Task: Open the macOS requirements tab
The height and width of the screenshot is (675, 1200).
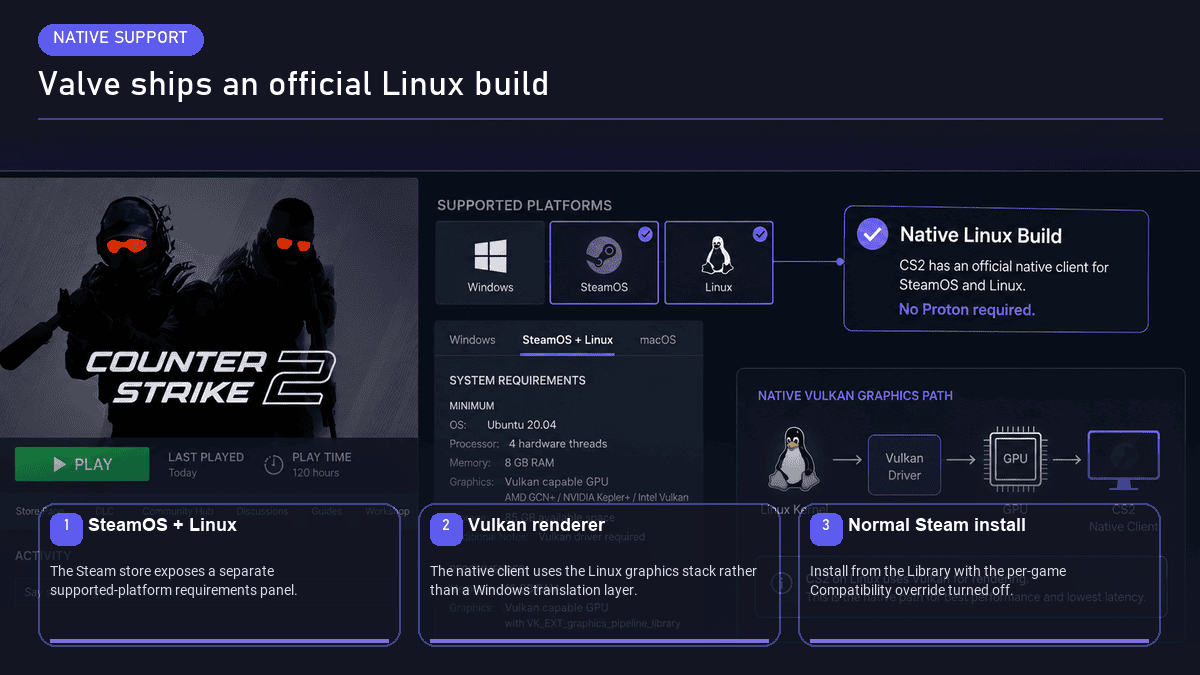Action: [658, 340]
